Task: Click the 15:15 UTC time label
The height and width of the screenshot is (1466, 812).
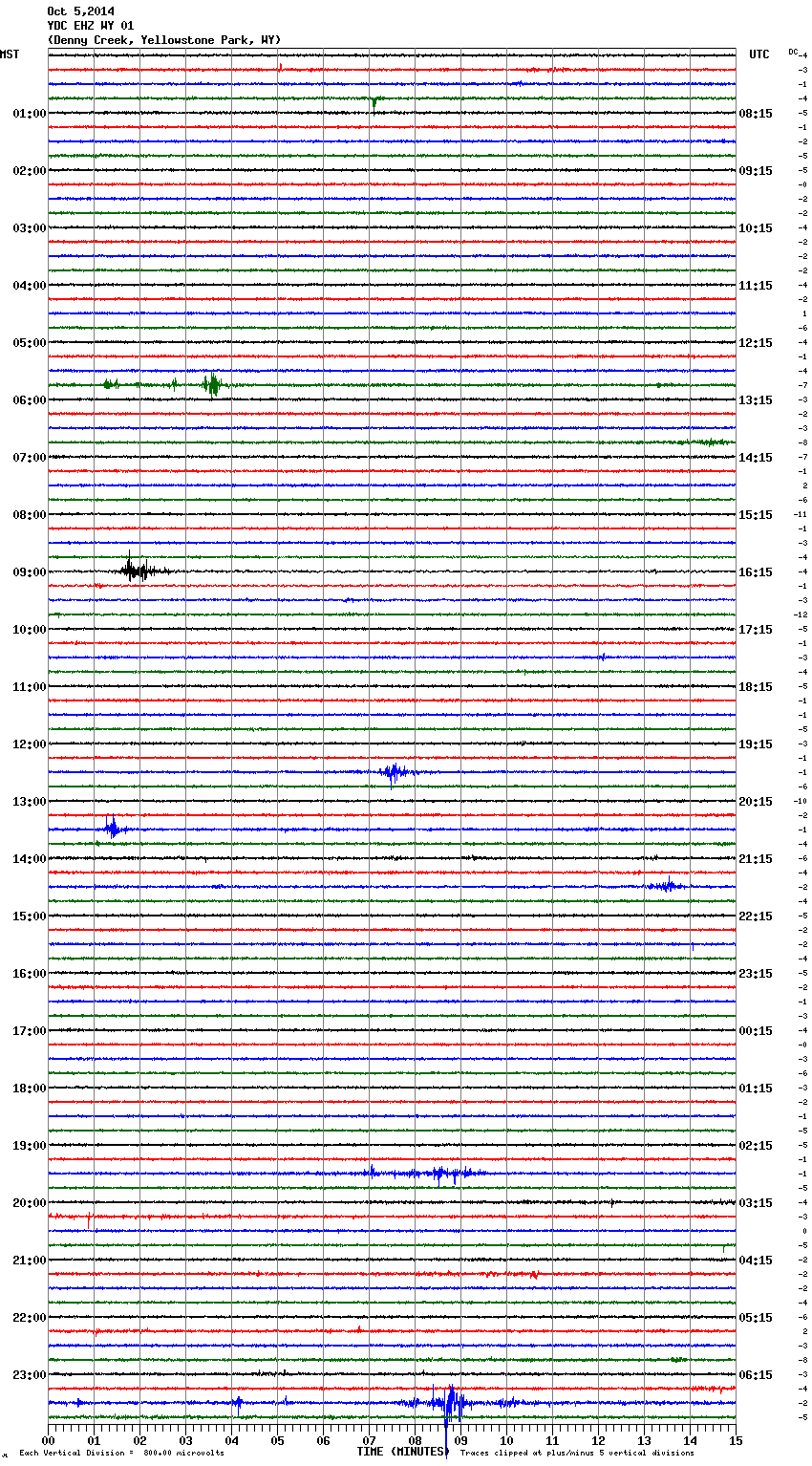Action: [x=756, y=515]
